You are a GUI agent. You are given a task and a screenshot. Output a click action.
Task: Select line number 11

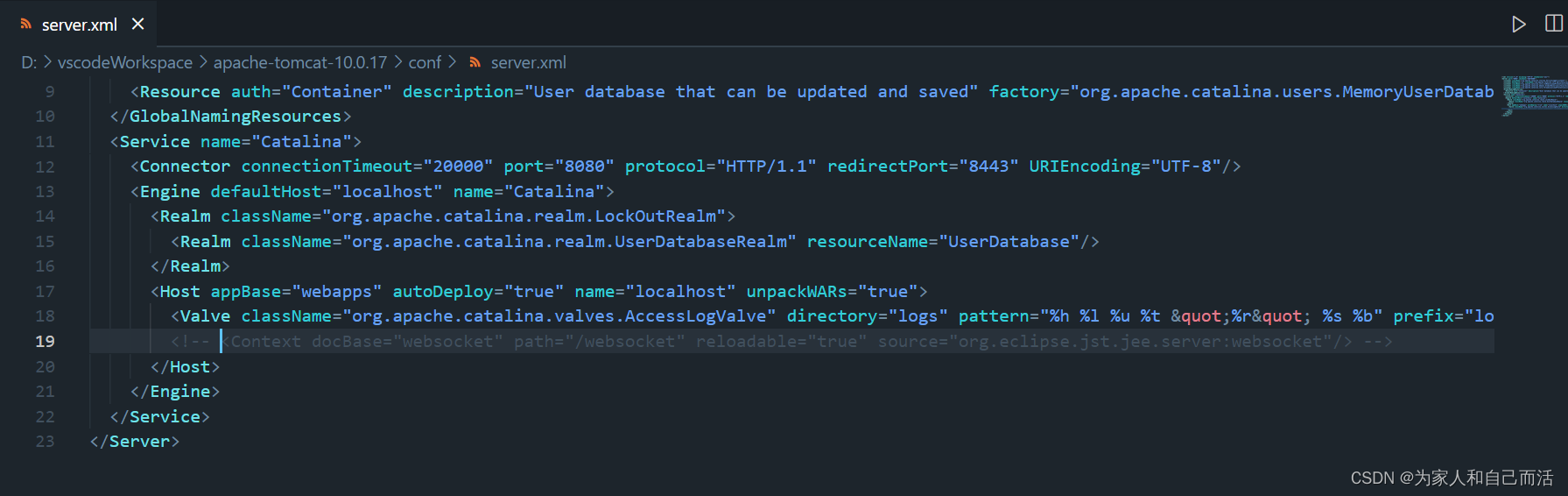tap(46, 142)
